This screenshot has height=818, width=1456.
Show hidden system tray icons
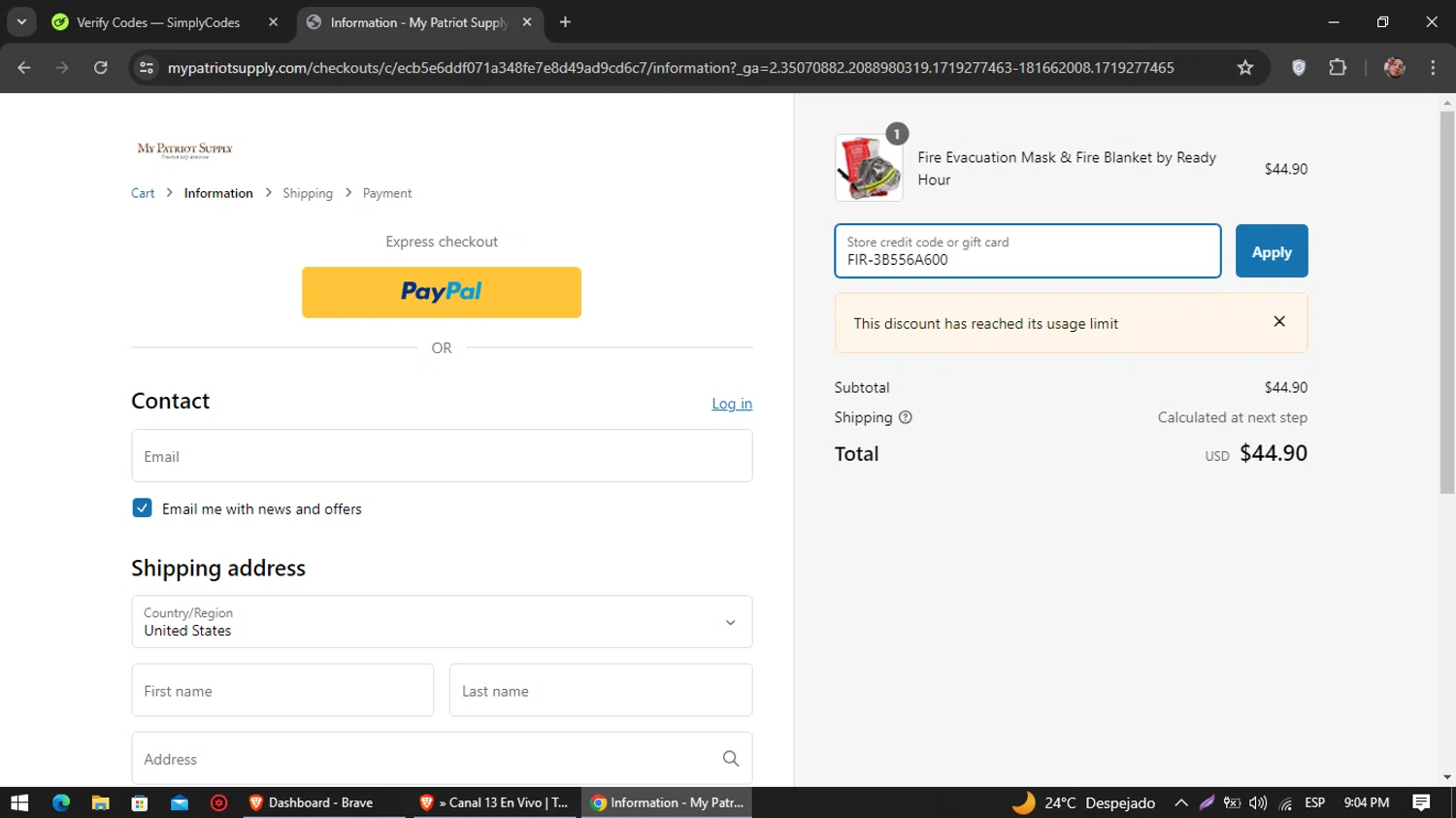[1181, 802]
